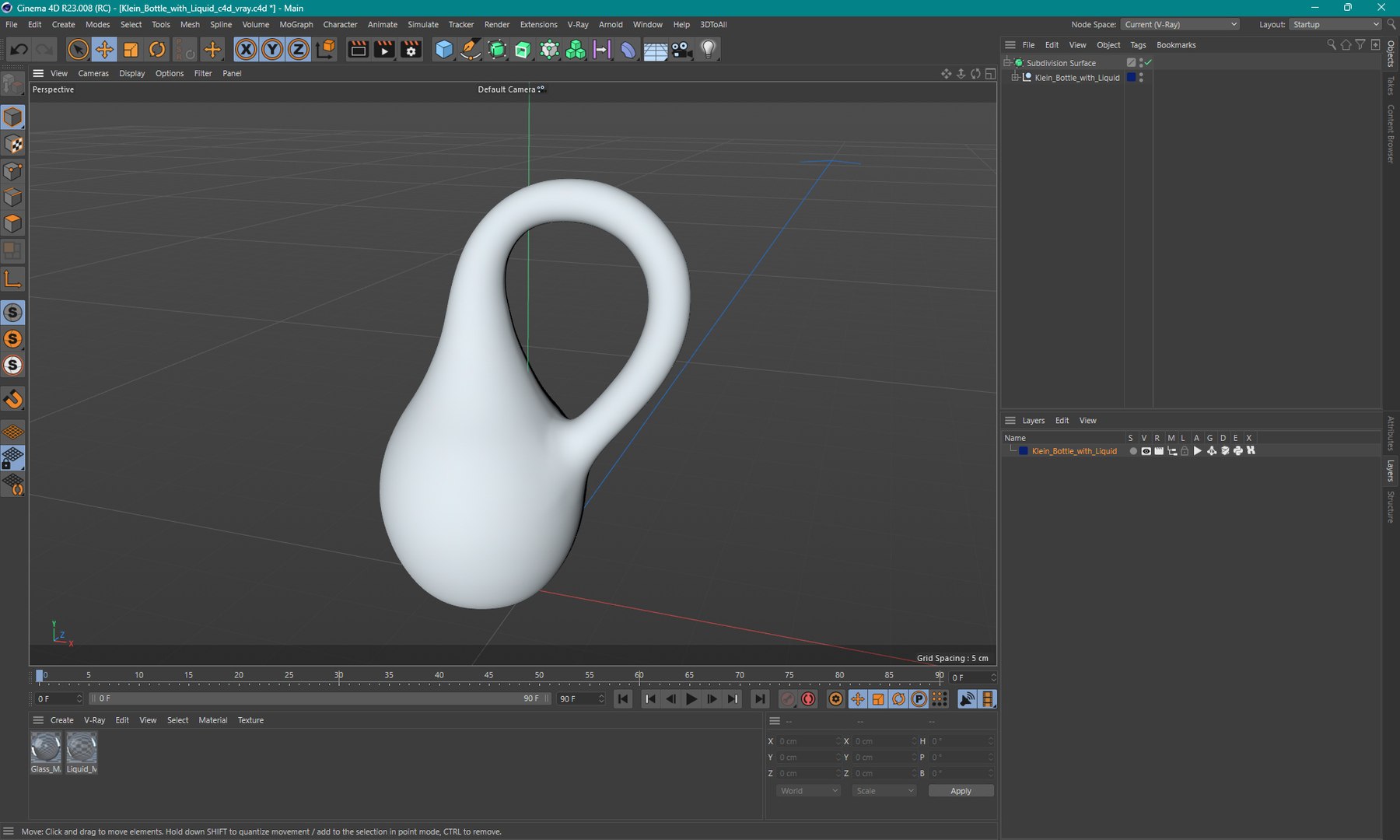Viewport: 1400px width, 840px height.
Task: Add a Light object from toolbar
Action: tap(708, 50)
